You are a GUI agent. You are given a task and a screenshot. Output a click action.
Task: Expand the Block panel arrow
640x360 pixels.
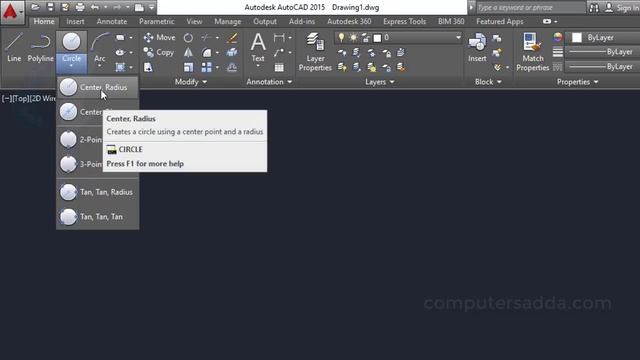[x=499, y=82]
